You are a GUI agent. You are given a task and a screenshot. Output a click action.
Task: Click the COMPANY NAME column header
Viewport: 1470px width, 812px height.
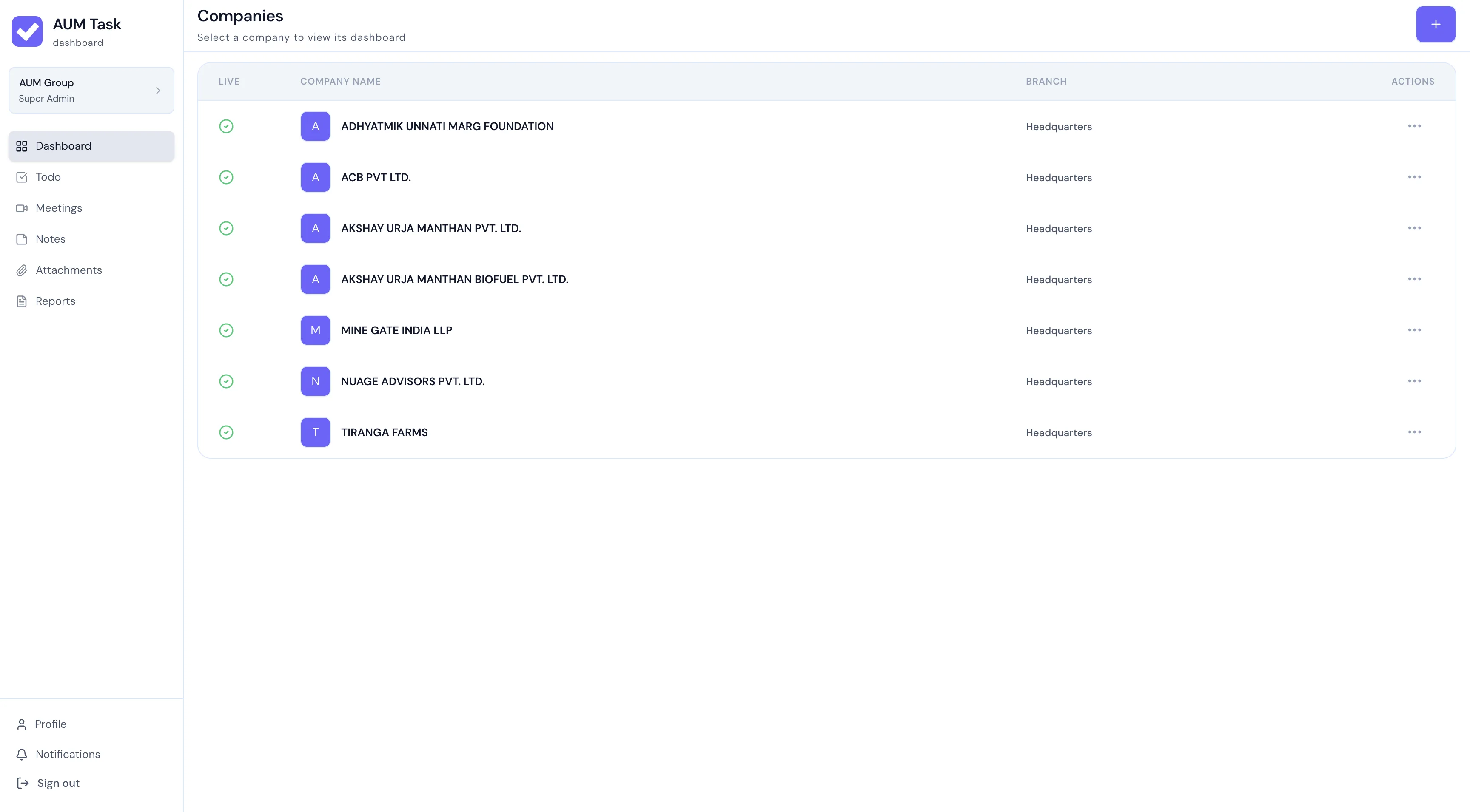coord(340,82)
